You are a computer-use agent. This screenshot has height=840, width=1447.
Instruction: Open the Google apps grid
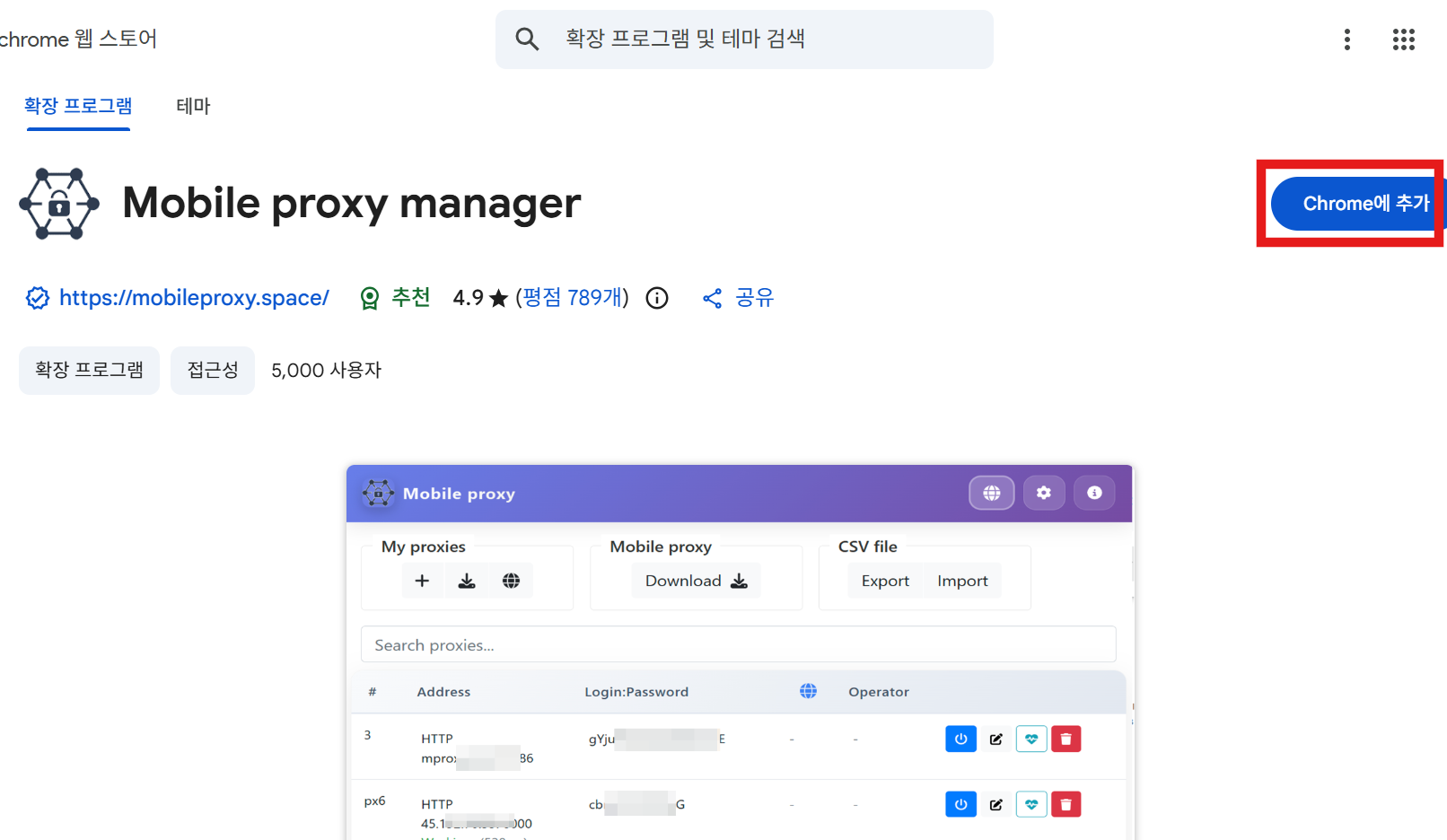click(1403, 39)
